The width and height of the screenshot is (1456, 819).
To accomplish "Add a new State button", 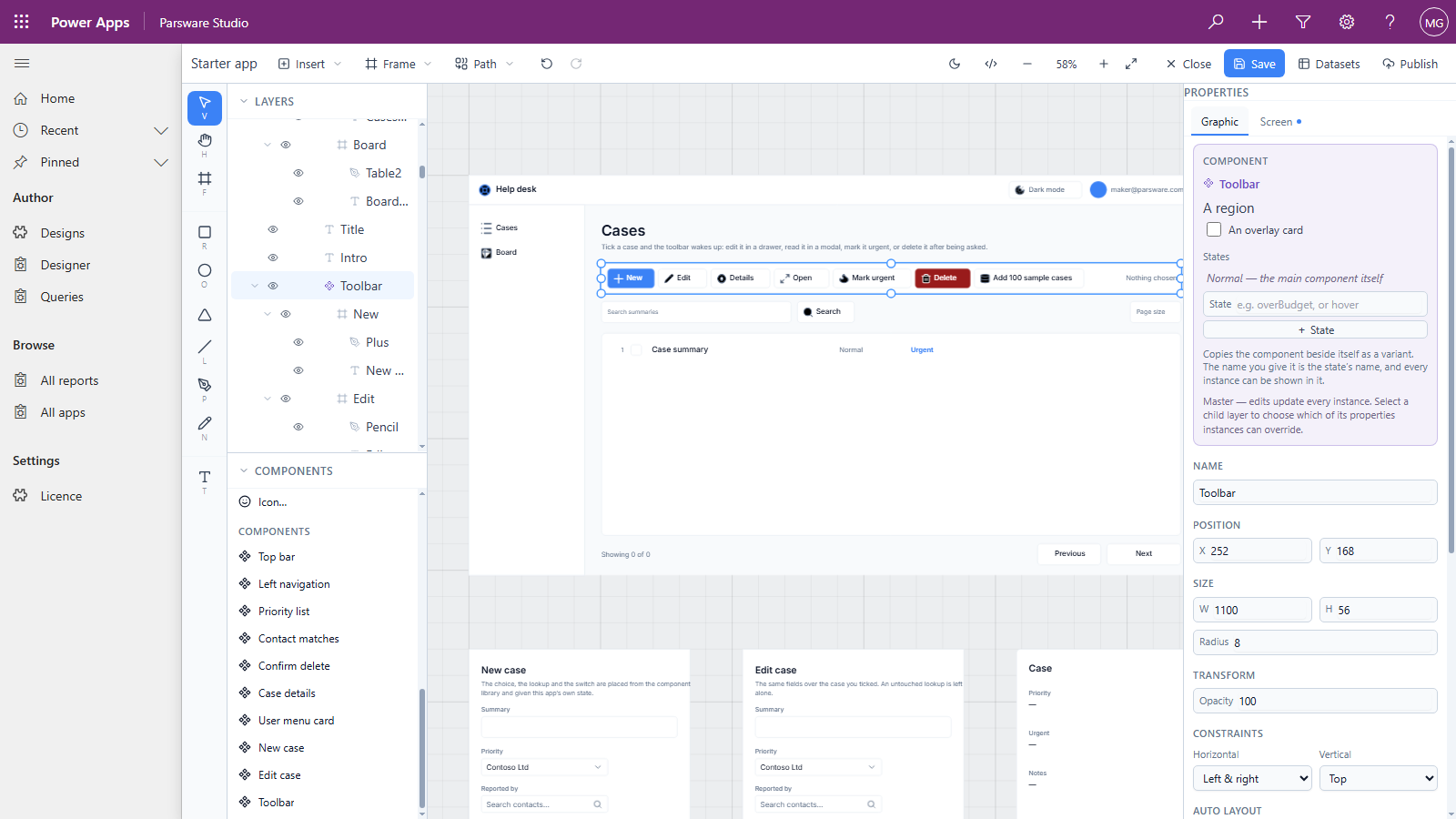I will [1315, 330].
